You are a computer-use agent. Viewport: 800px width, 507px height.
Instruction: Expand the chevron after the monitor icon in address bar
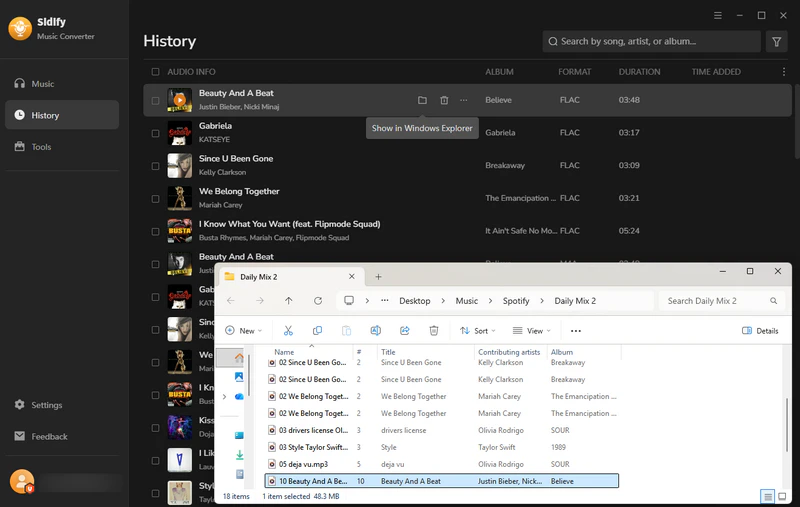(x=367, y=301)
